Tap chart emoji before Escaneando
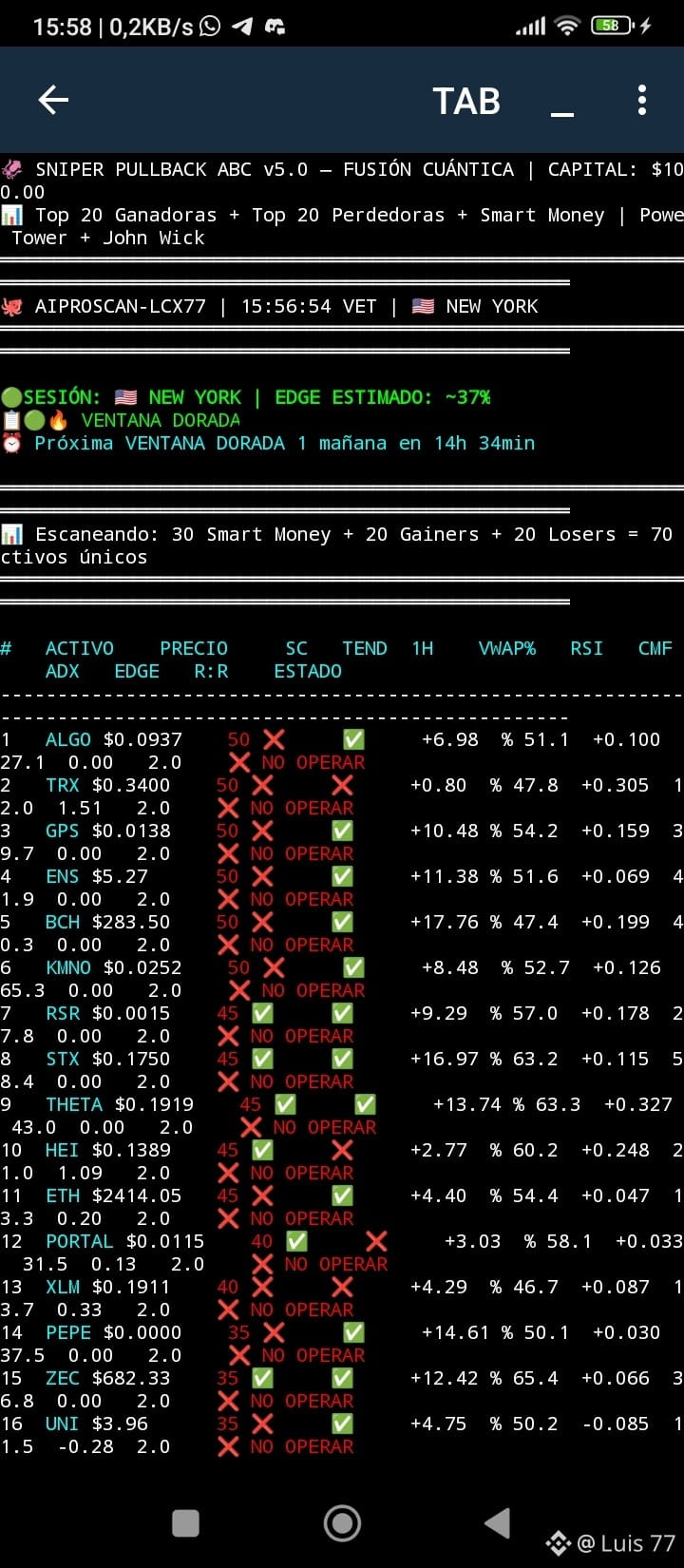The width and height of the screenshot is (684, 1568). click(x=11, y=534)
